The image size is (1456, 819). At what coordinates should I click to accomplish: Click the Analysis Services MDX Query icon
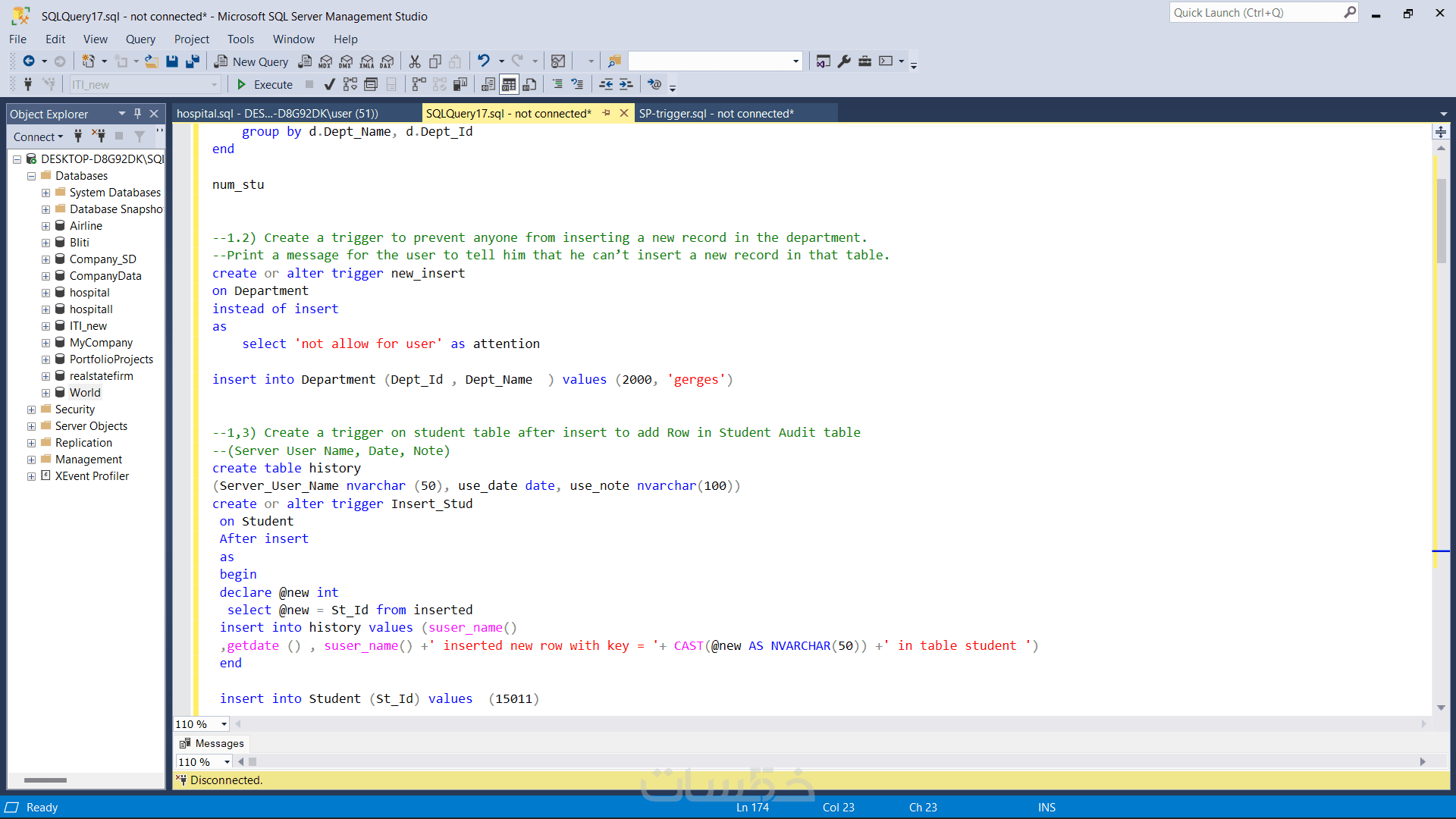click(325, 61)
